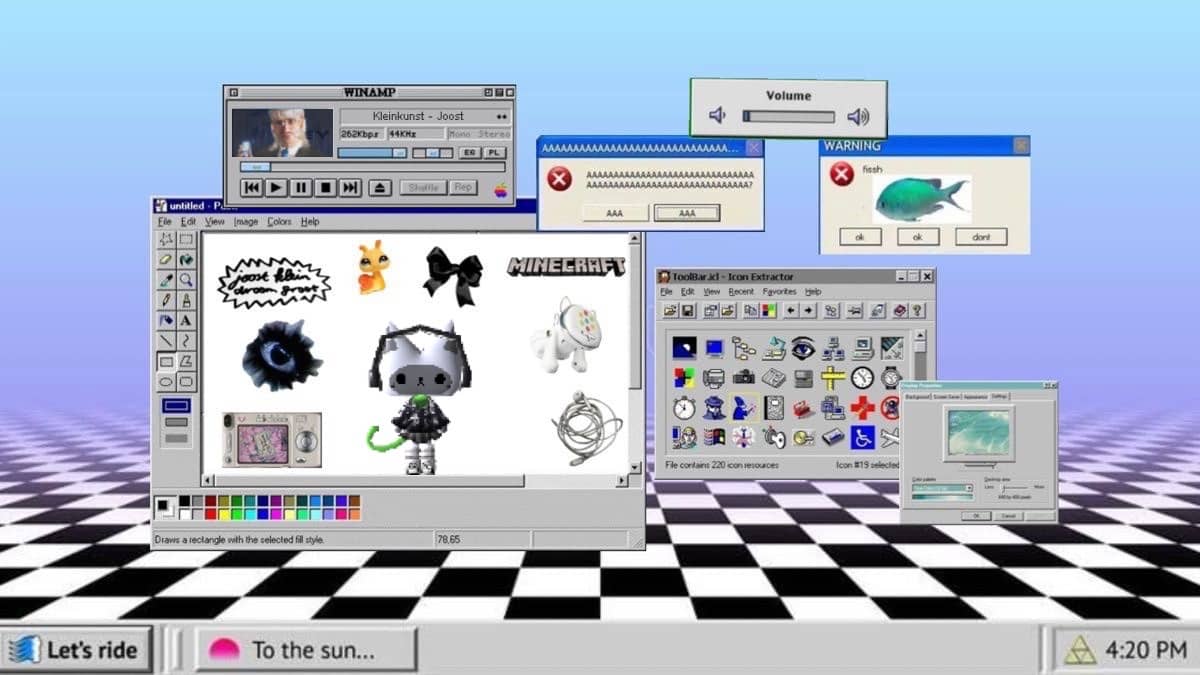Click the Eject button in Winamp
Screen dimensions: 1200x675
point(380,187)
